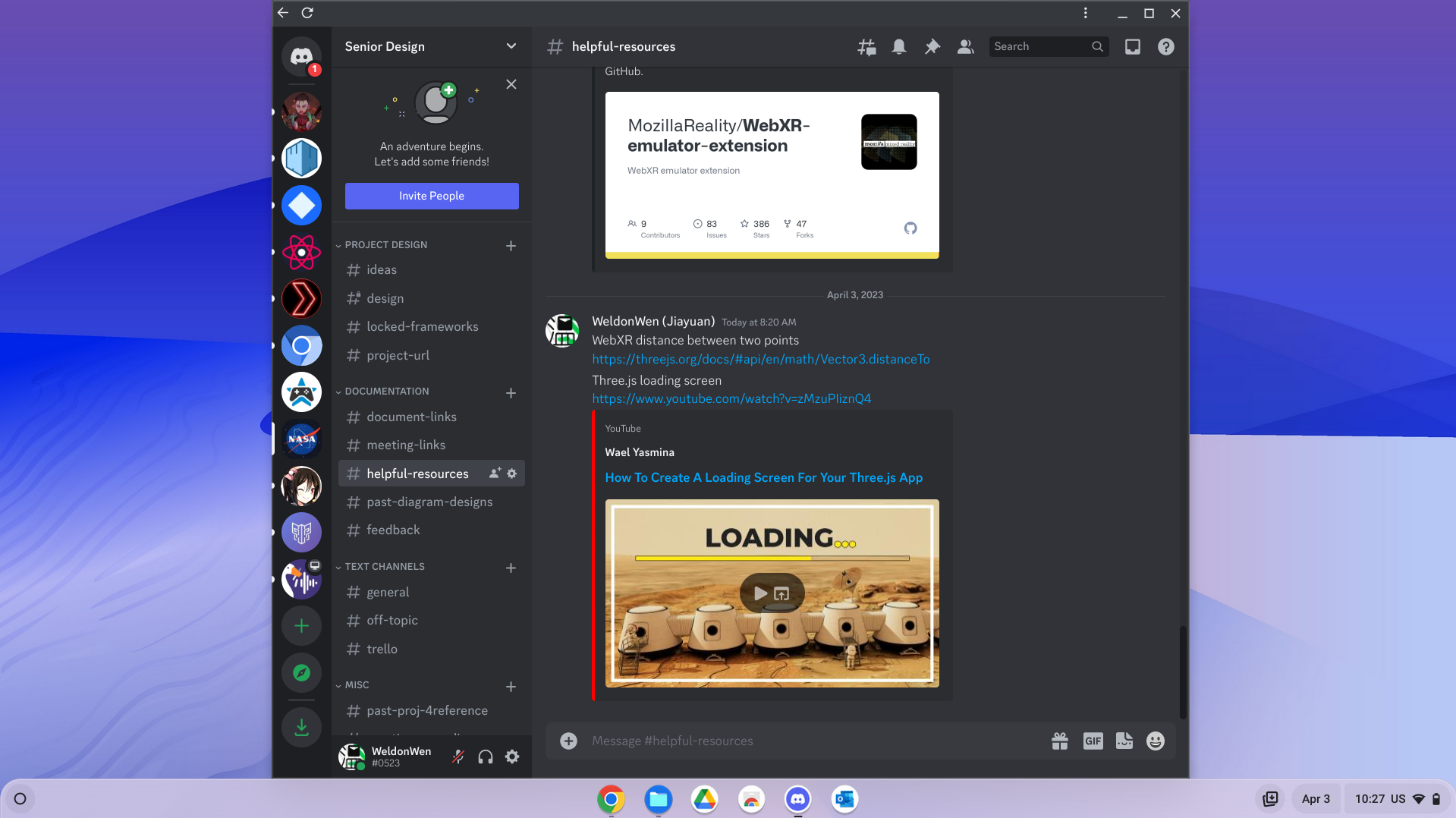Click WeldonWen (Jiayuan) message author name

(x=653, y=322)
